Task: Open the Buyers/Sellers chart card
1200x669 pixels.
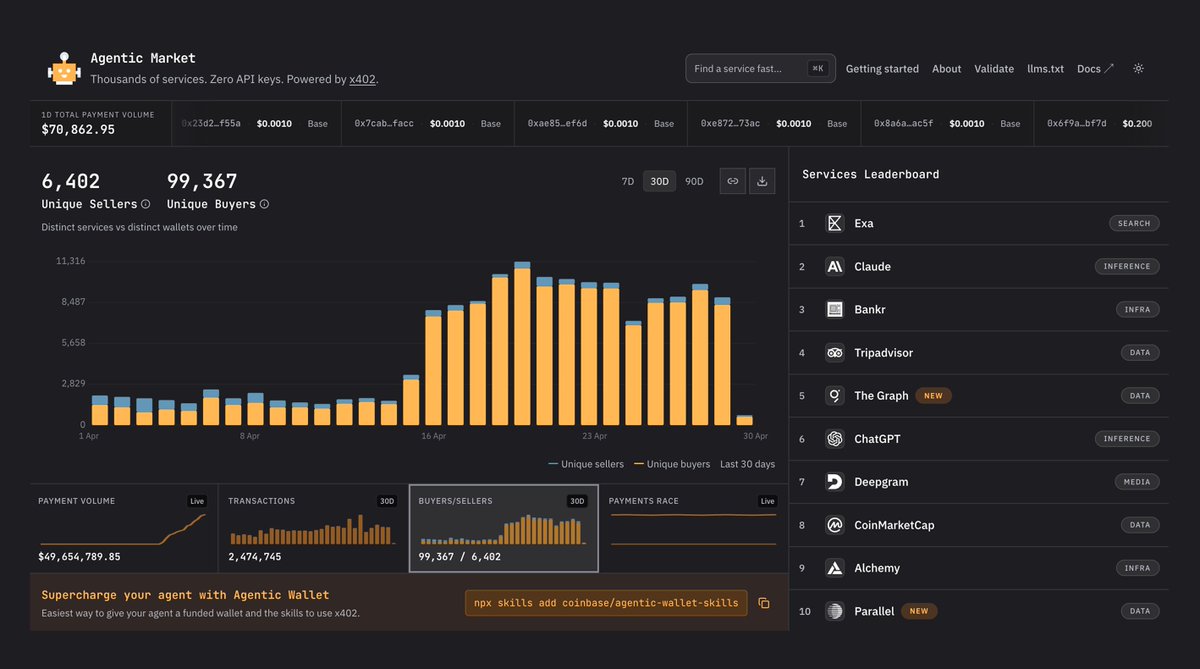Action: tap(504, 528)
